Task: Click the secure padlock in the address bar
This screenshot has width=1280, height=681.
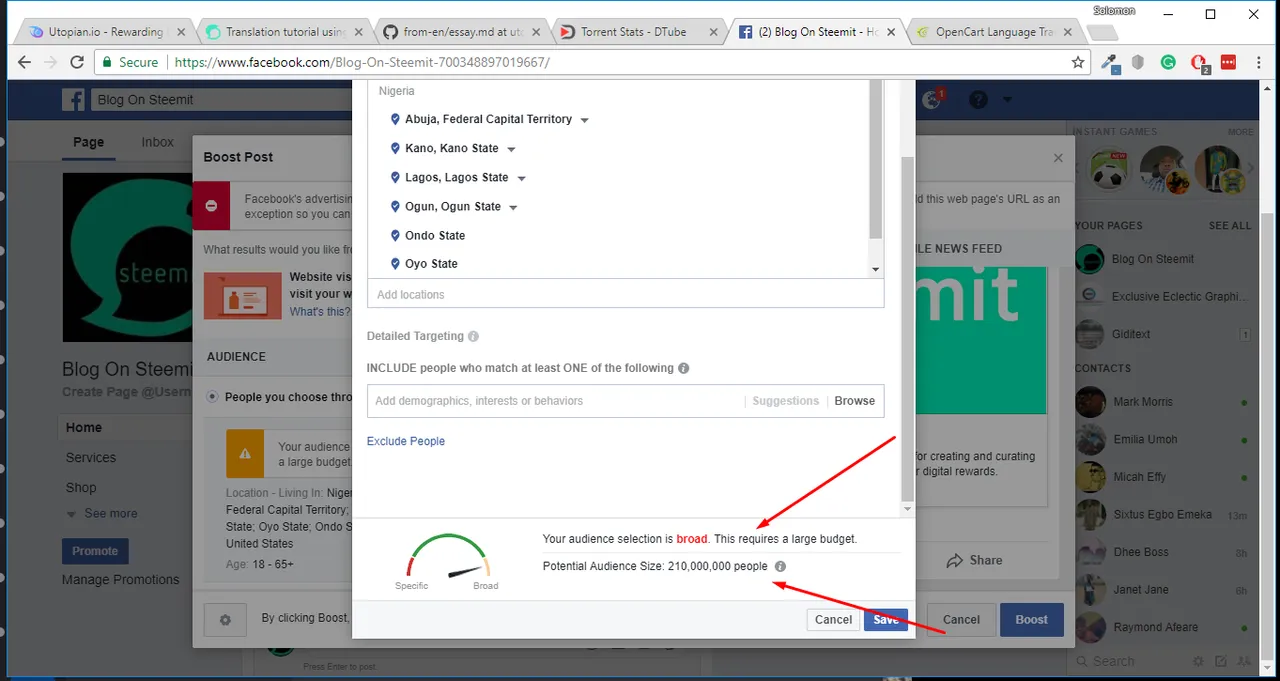Action: [x=107, y=62]
